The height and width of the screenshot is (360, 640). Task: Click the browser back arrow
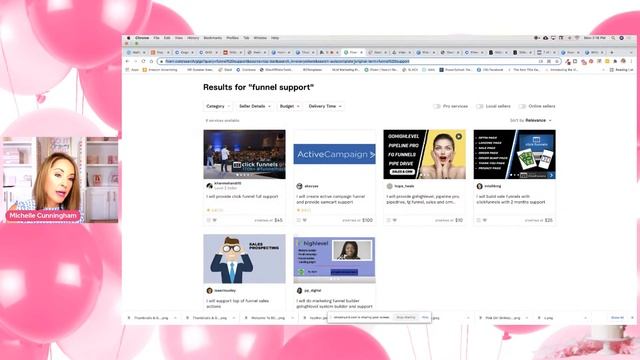click(127, 61)
